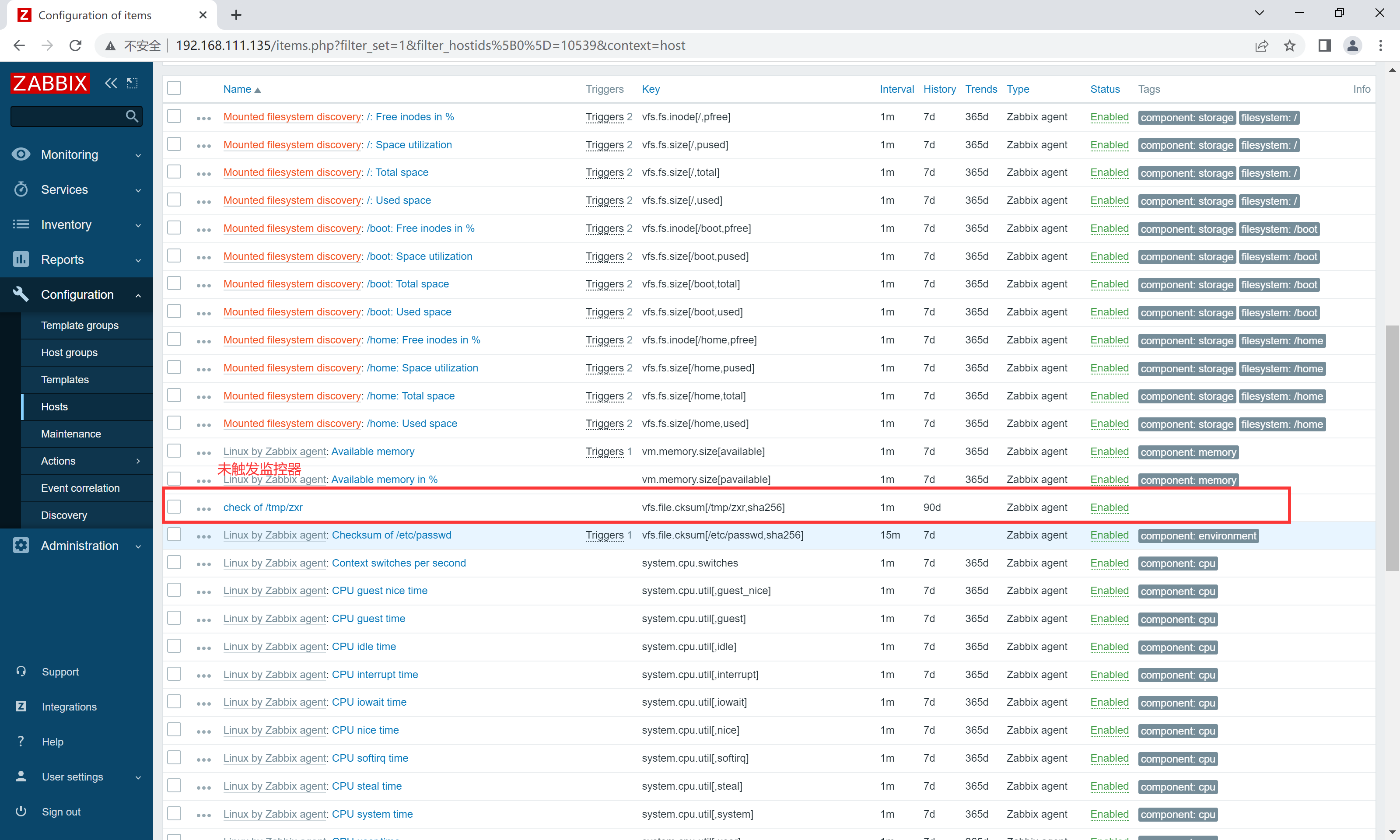
Task: Click the Inventory list icon
Action: click(21, 224)
